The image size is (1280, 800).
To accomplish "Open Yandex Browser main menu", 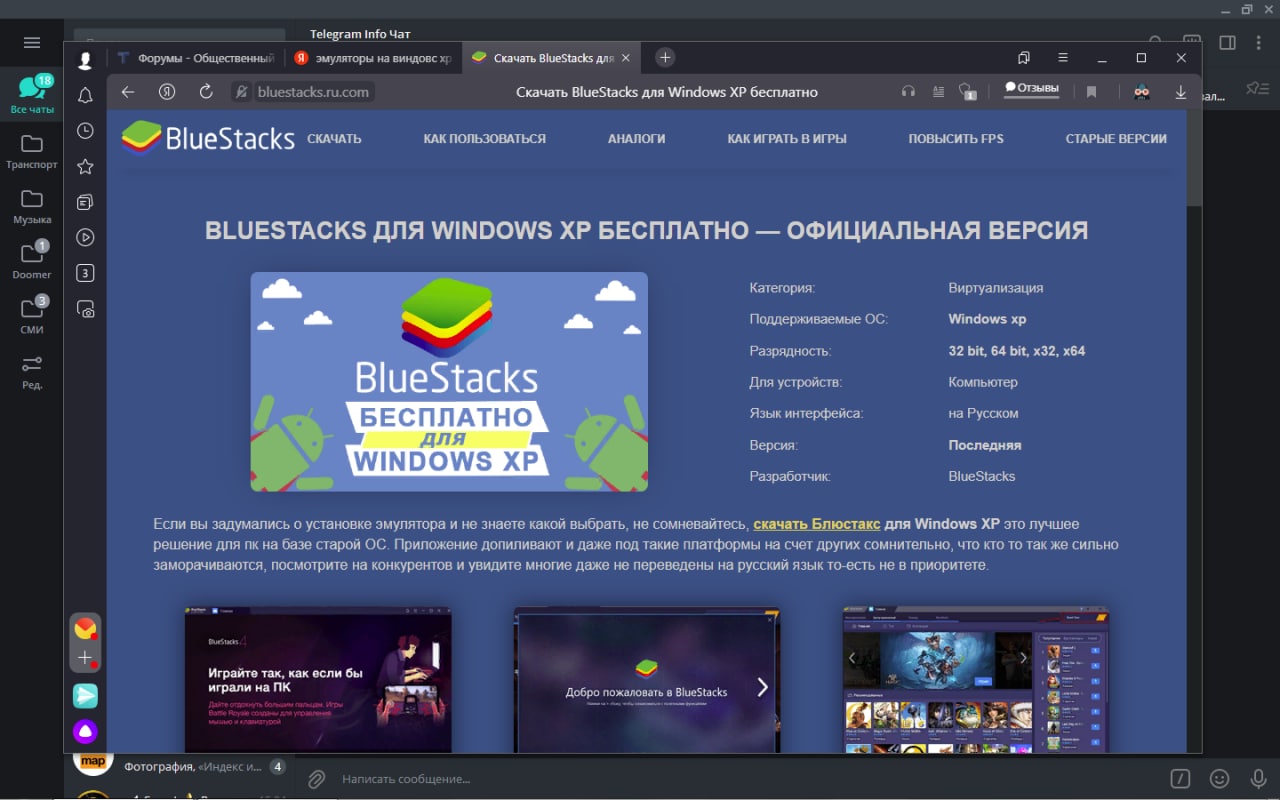I will tap(1063, 58).
